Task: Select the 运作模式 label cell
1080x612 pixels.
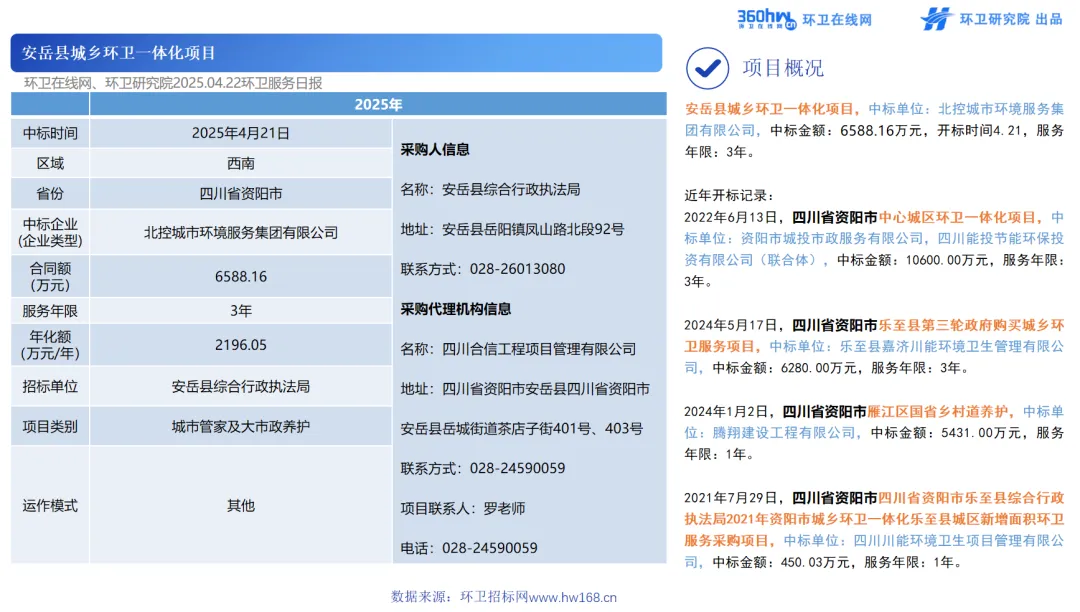Action: point(50,506)
